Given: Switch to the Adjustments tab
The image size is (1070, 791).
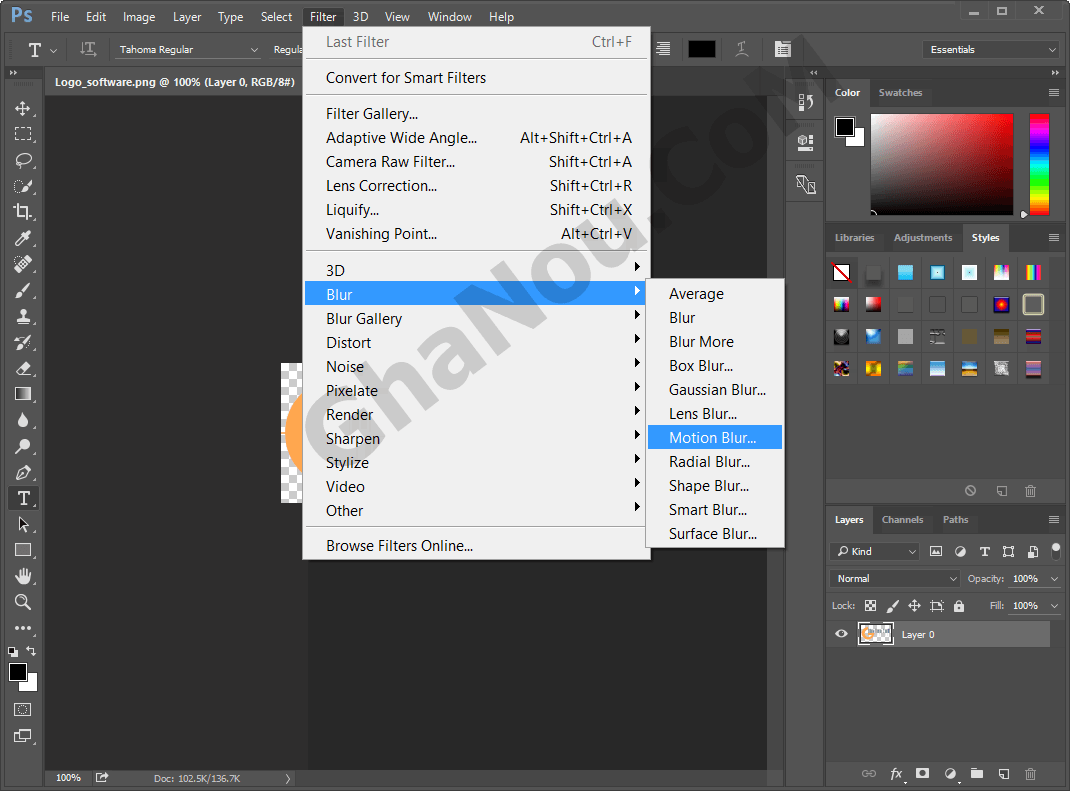Looking at the screenshot, I should coord(923,238).
